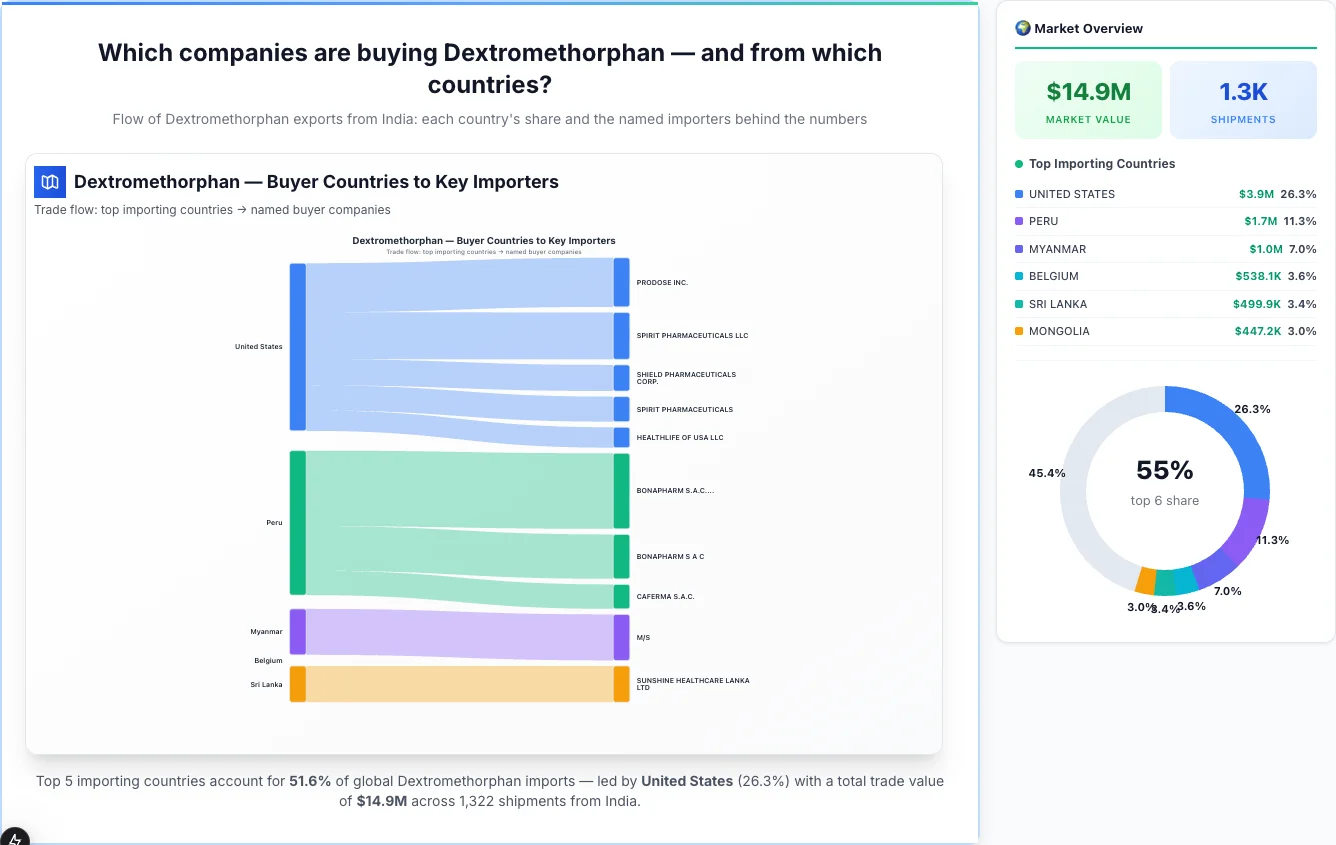The height and width of the screenshot is (845, 1336).
Task: Click the $3.9M value for UNITED STATES
Action: coord(1259,194)
